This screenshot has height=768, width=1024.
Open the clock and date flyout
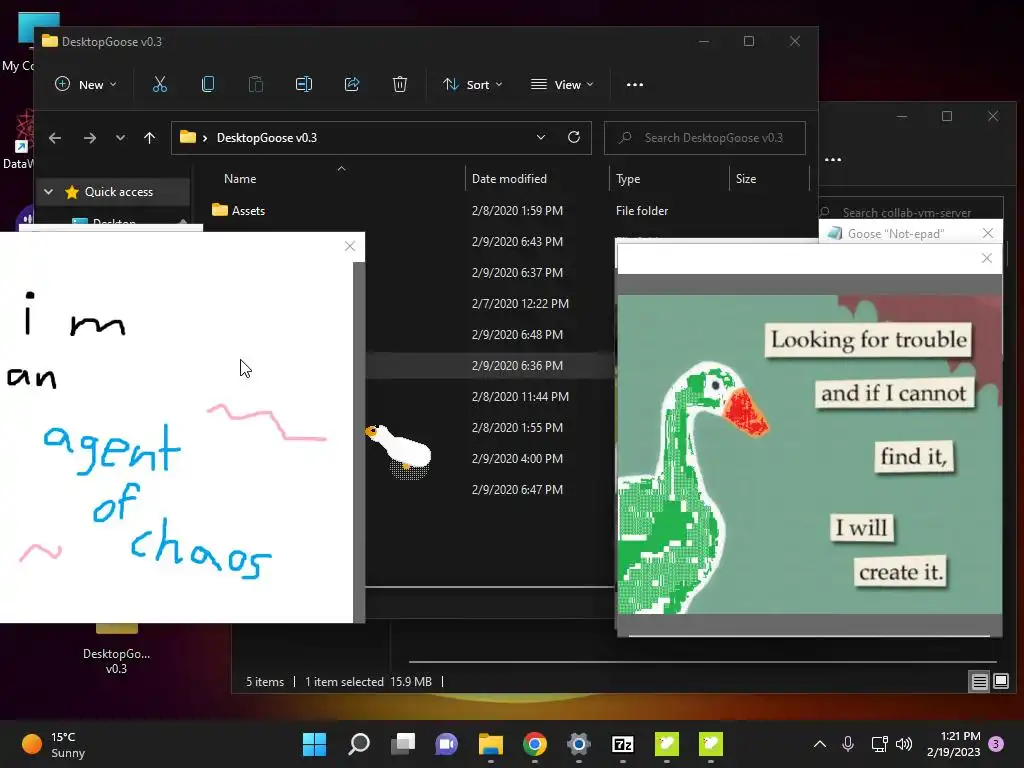[954, 744]
